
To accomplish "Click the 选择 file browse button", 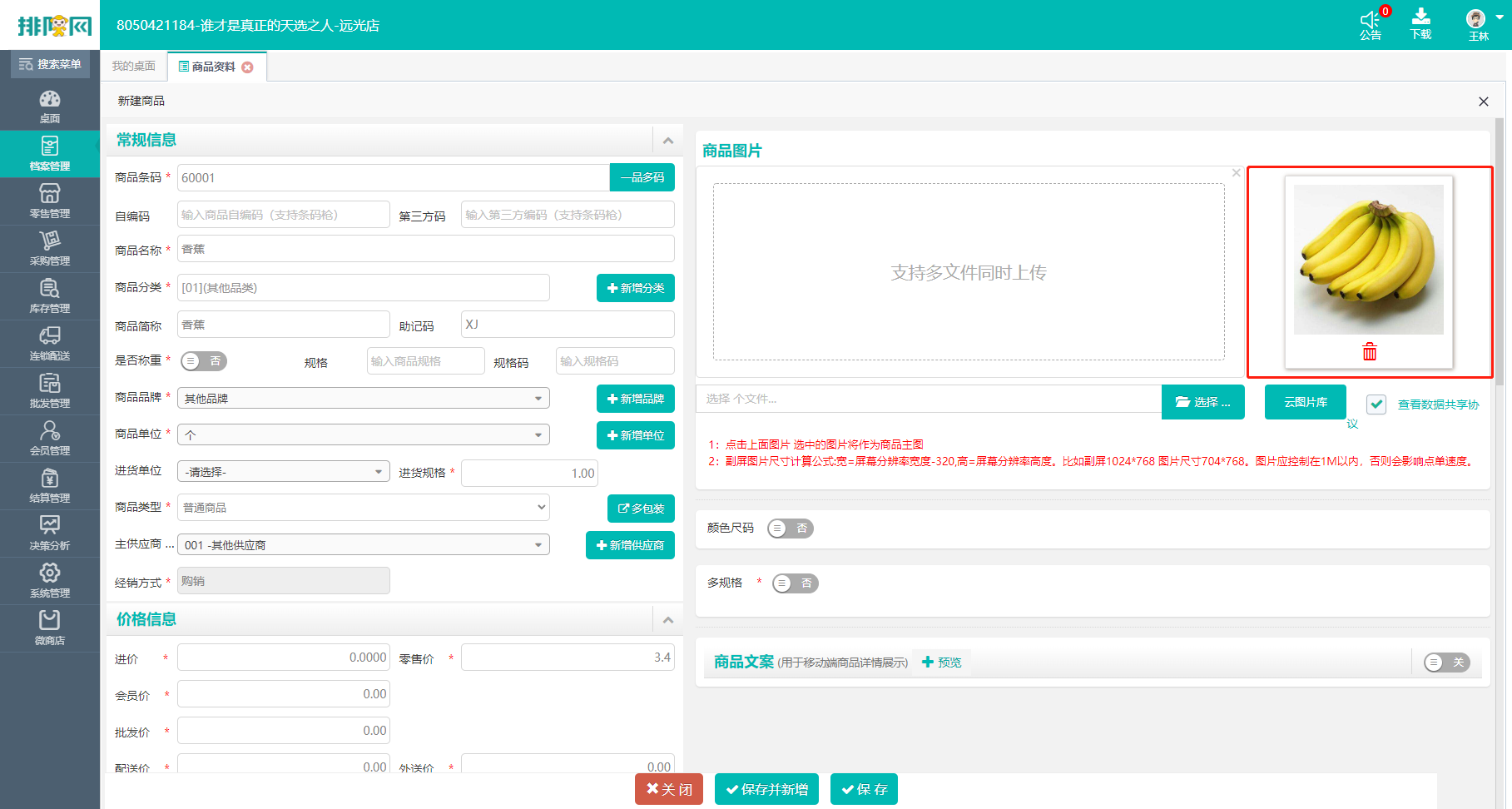I will click(x=1203, y=402).
